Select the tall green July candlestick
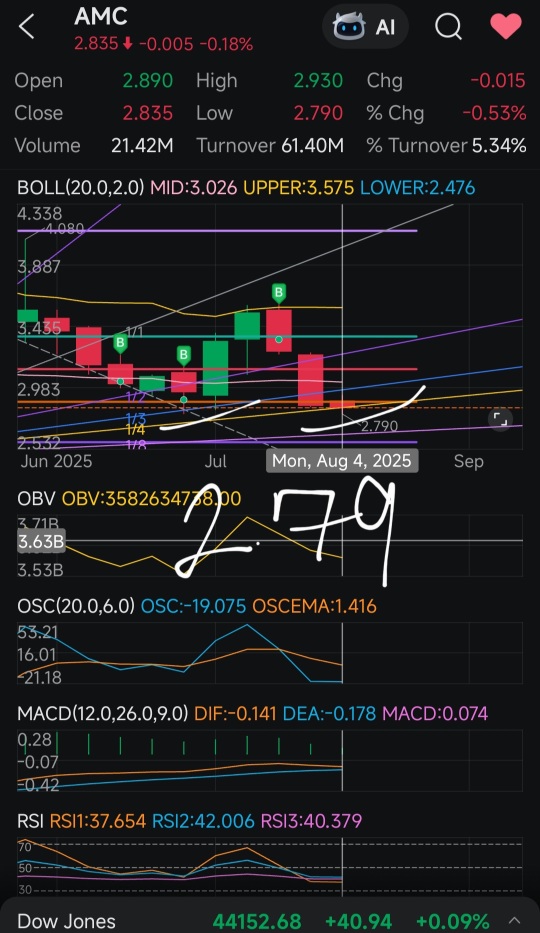The width and height of the screenshot is (540, 933). tap(215, 368)
